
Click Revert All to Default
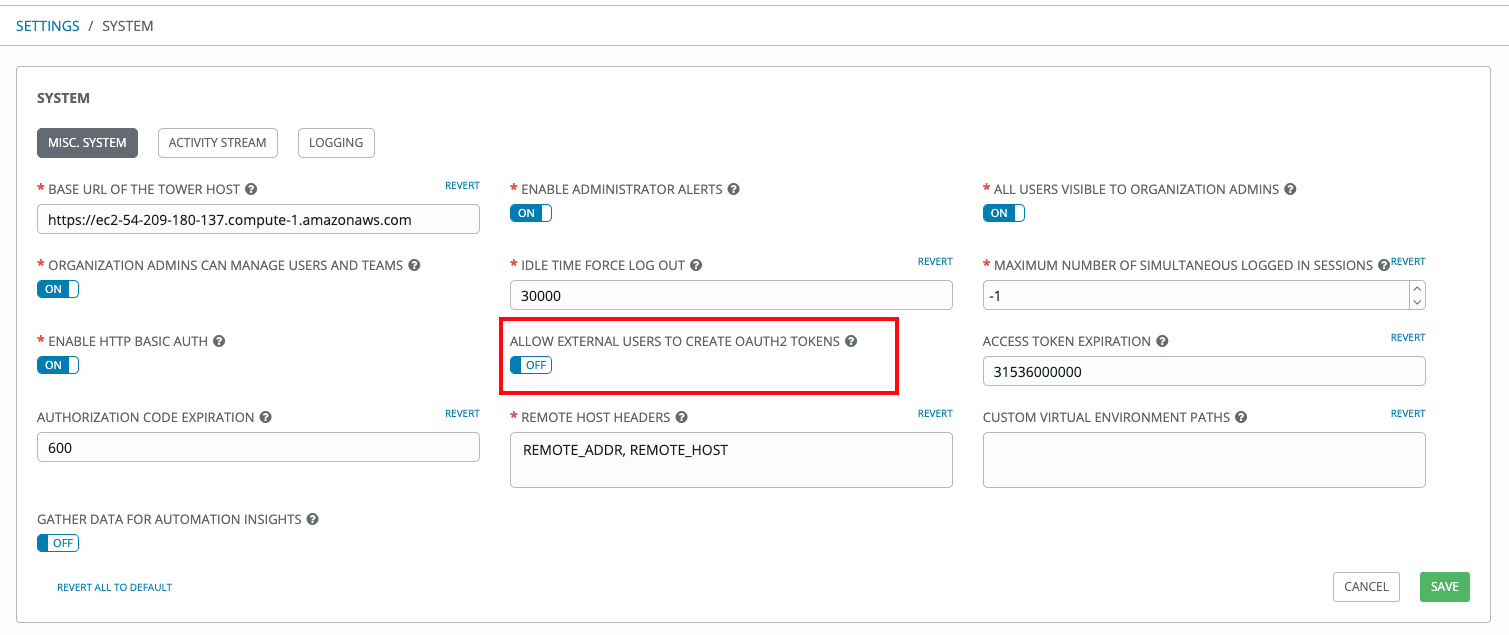[115, 588]
